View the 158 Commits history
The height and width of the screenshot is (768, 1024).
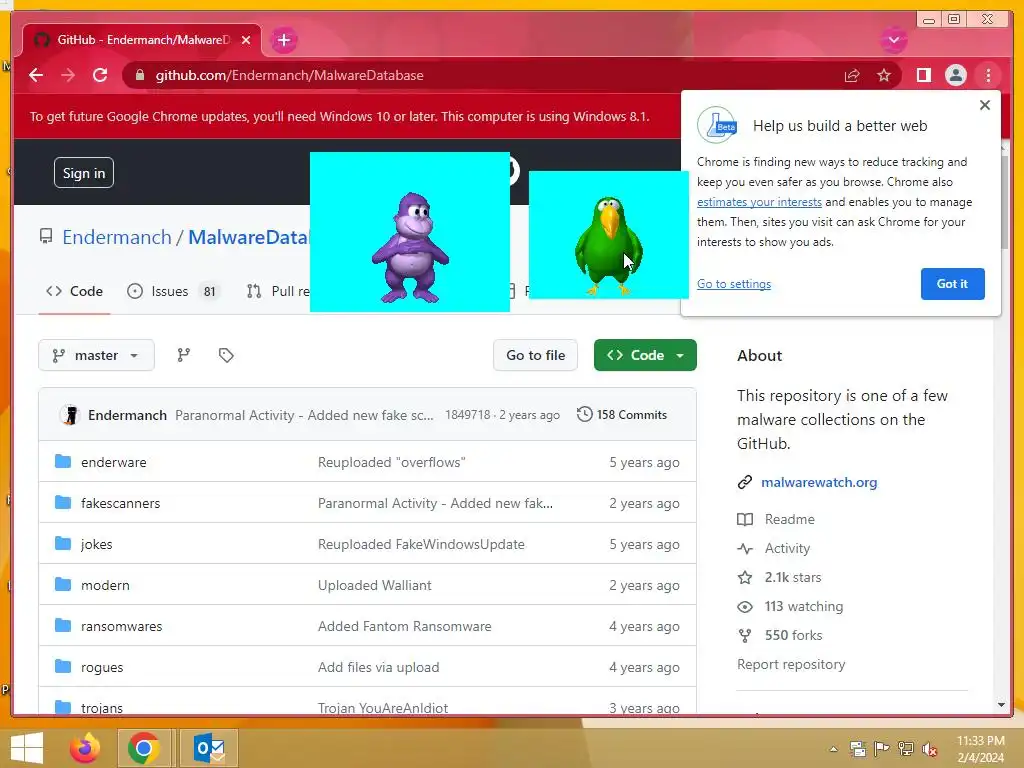(x=622, y=415)
